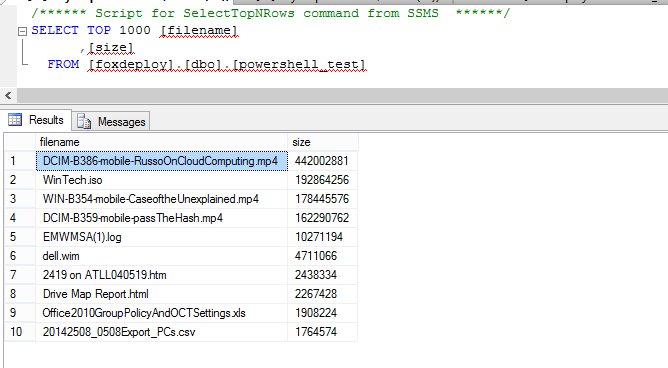The width and height of the screenshot is (668, 368).
Task: Select cell DCIM-B386-mobile-RussoOnCloudComputing.mp4
Action: pos(161,161)
